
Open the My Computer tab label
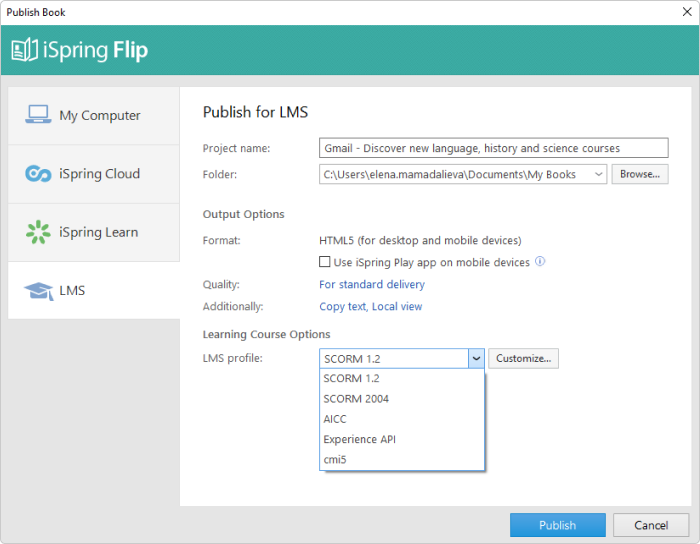point(100,116)
